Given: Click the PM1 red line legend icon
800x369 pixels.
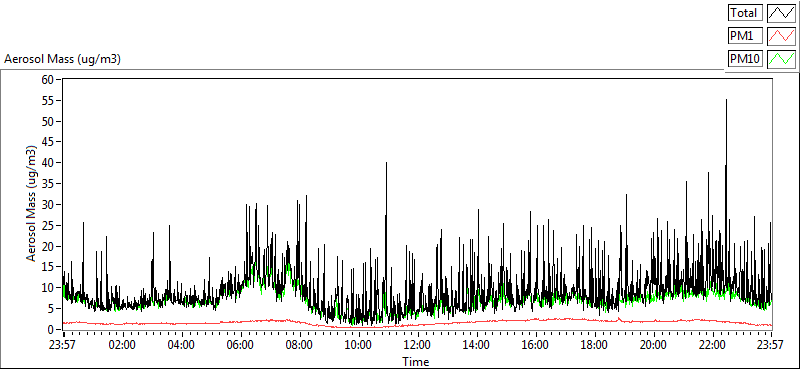Looking at the screenshot, I should click(781, 36).
